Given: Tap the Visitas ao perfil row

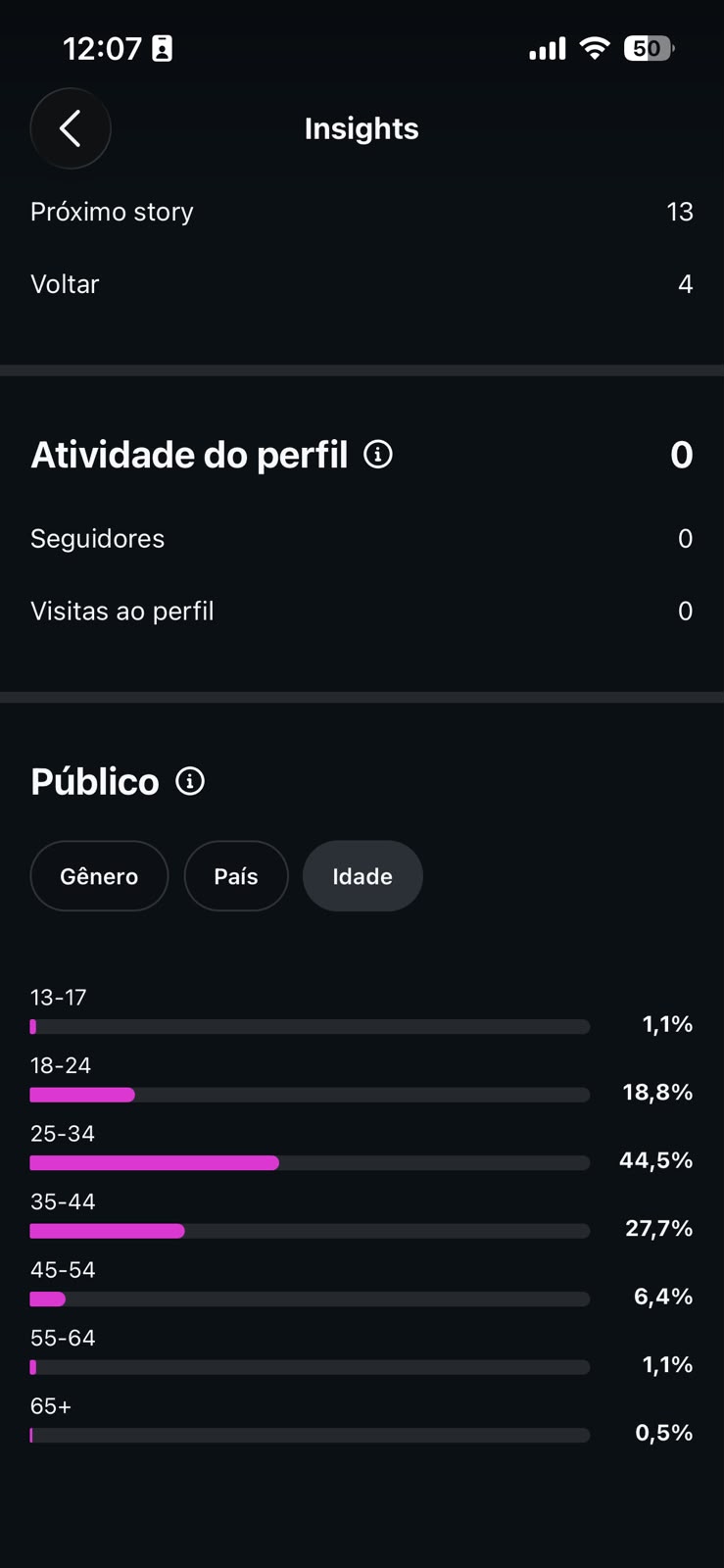Looking at the screenshot, I should 362,612.
